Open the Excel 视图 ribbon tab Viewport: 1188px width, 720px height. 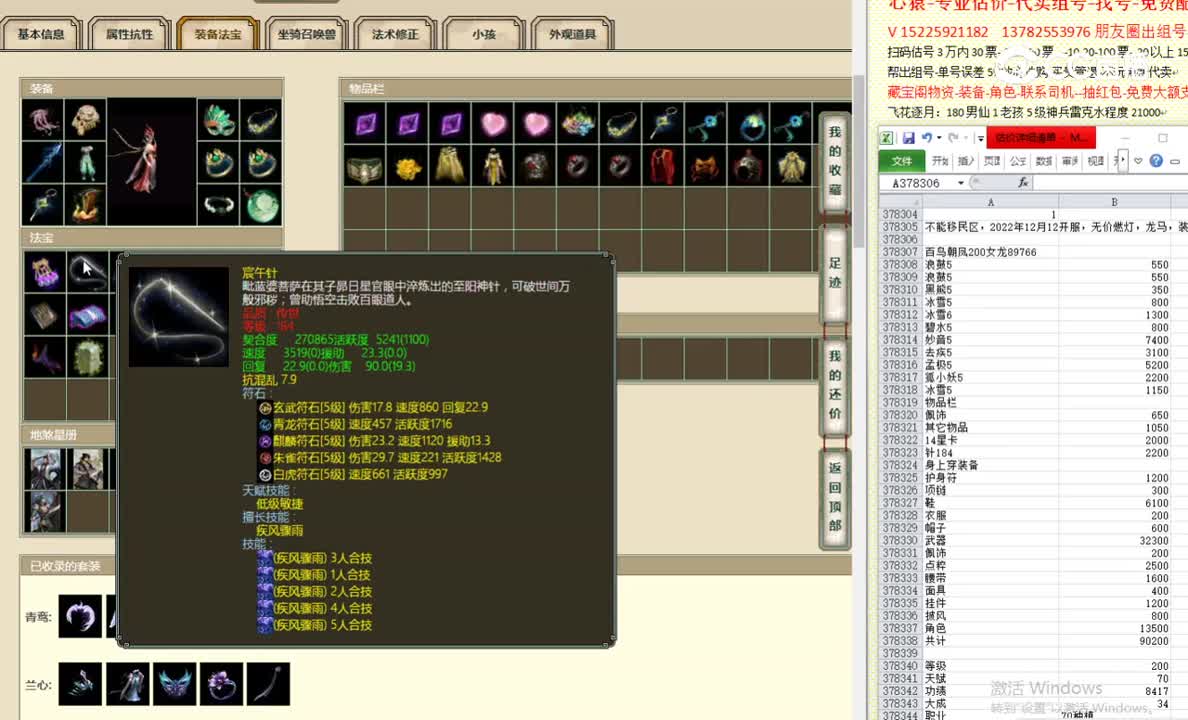tap(1096, 161)
